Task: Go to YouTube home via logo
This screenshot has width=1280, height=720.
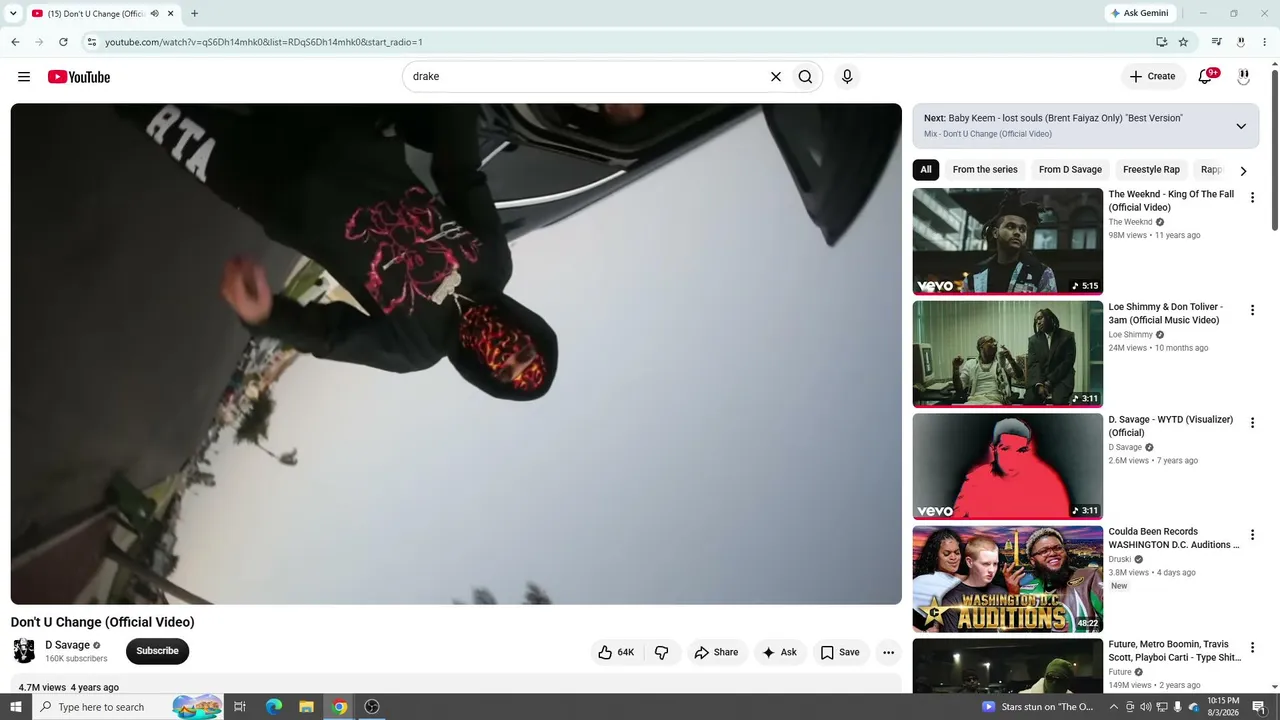Action: coord(79,77)
